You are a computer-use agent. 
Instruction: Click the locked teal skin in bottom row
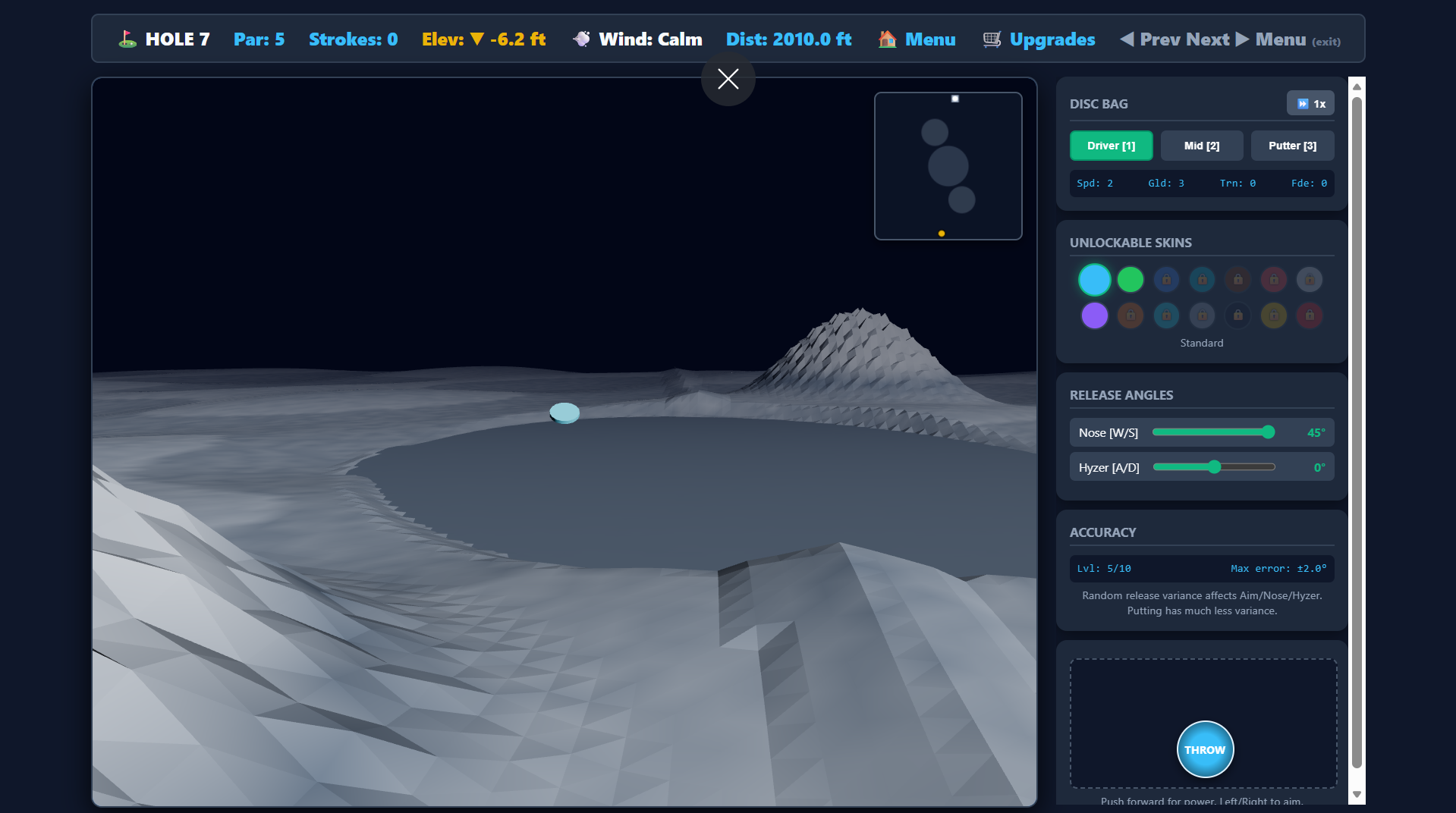tap(1166, 315)
